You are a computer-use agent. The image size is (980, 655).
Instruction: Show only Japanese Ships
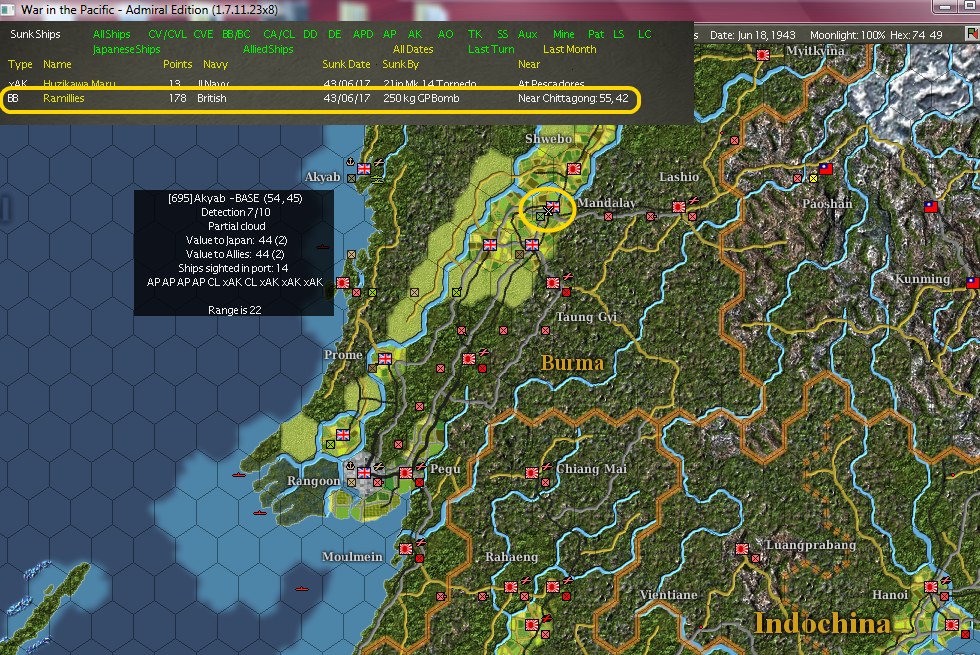pyautogui.click(x=126, y=49)
